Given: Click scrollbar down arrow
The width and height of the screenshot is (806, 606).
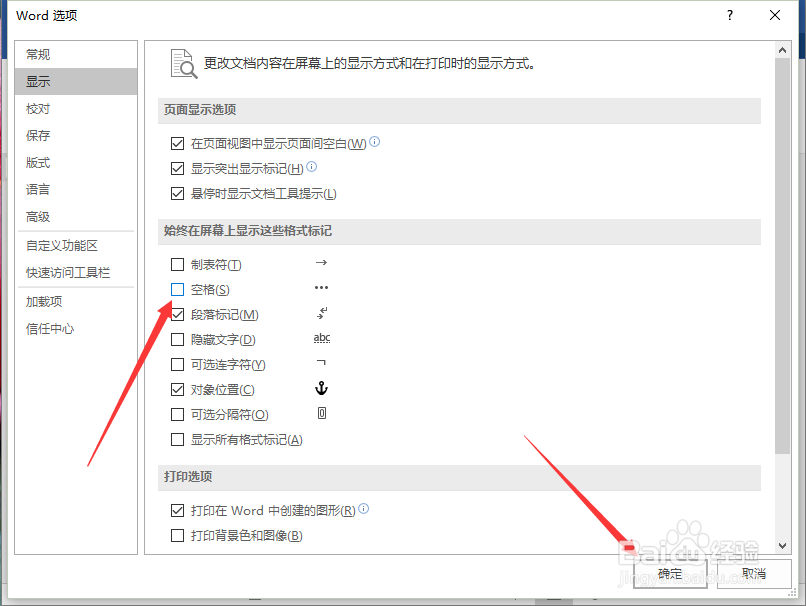Looking at the screenshot, I should pos(782,546).
